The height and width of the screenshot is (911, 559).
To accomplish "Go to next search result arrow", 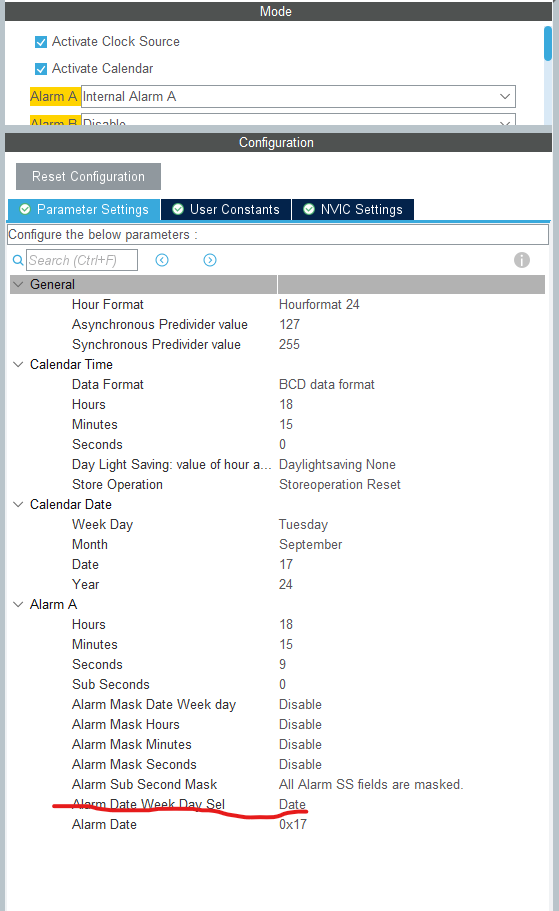I will point(210,260).
